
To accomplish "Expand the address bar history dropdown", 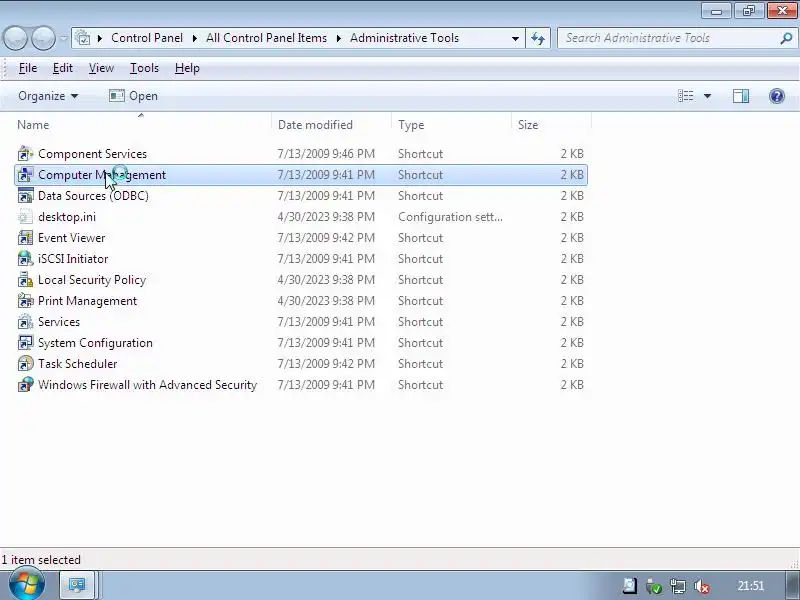I will point(515,38).
